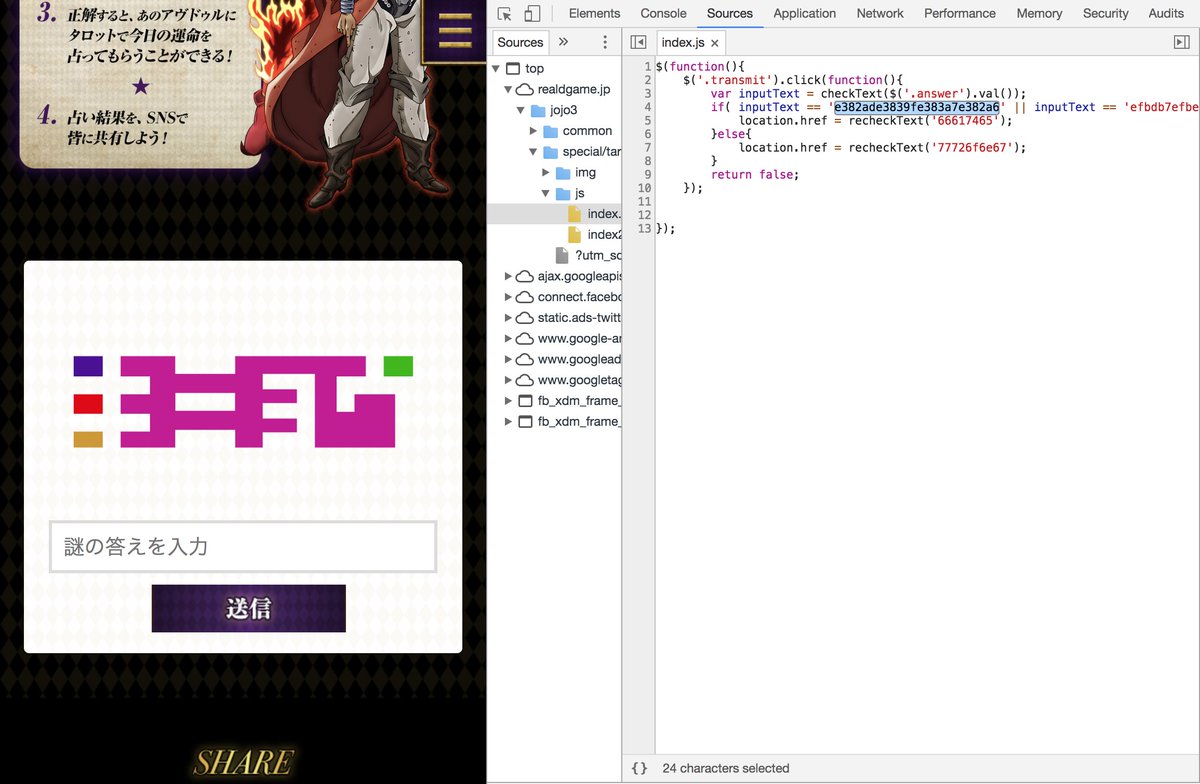Switch to the Network tab
This screenshot has height=784, width=1200.
(x=880, y=13)
